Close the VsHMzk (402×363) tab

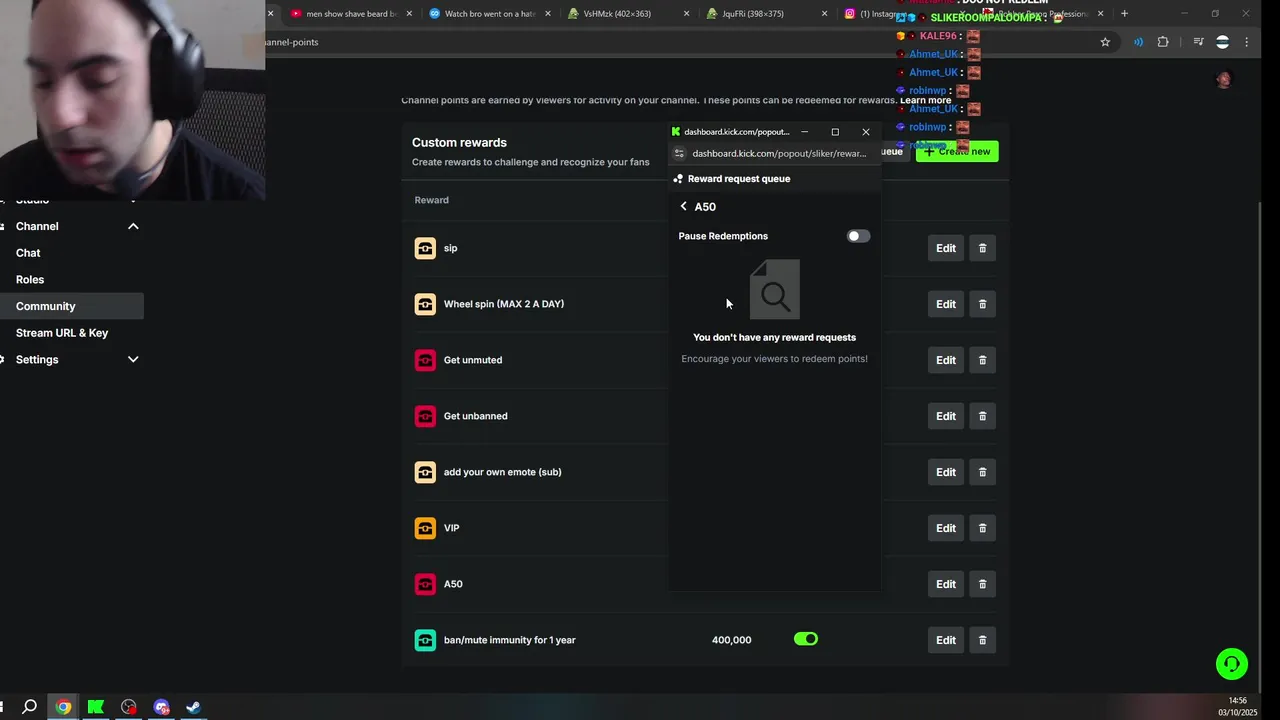coord(687,14)
